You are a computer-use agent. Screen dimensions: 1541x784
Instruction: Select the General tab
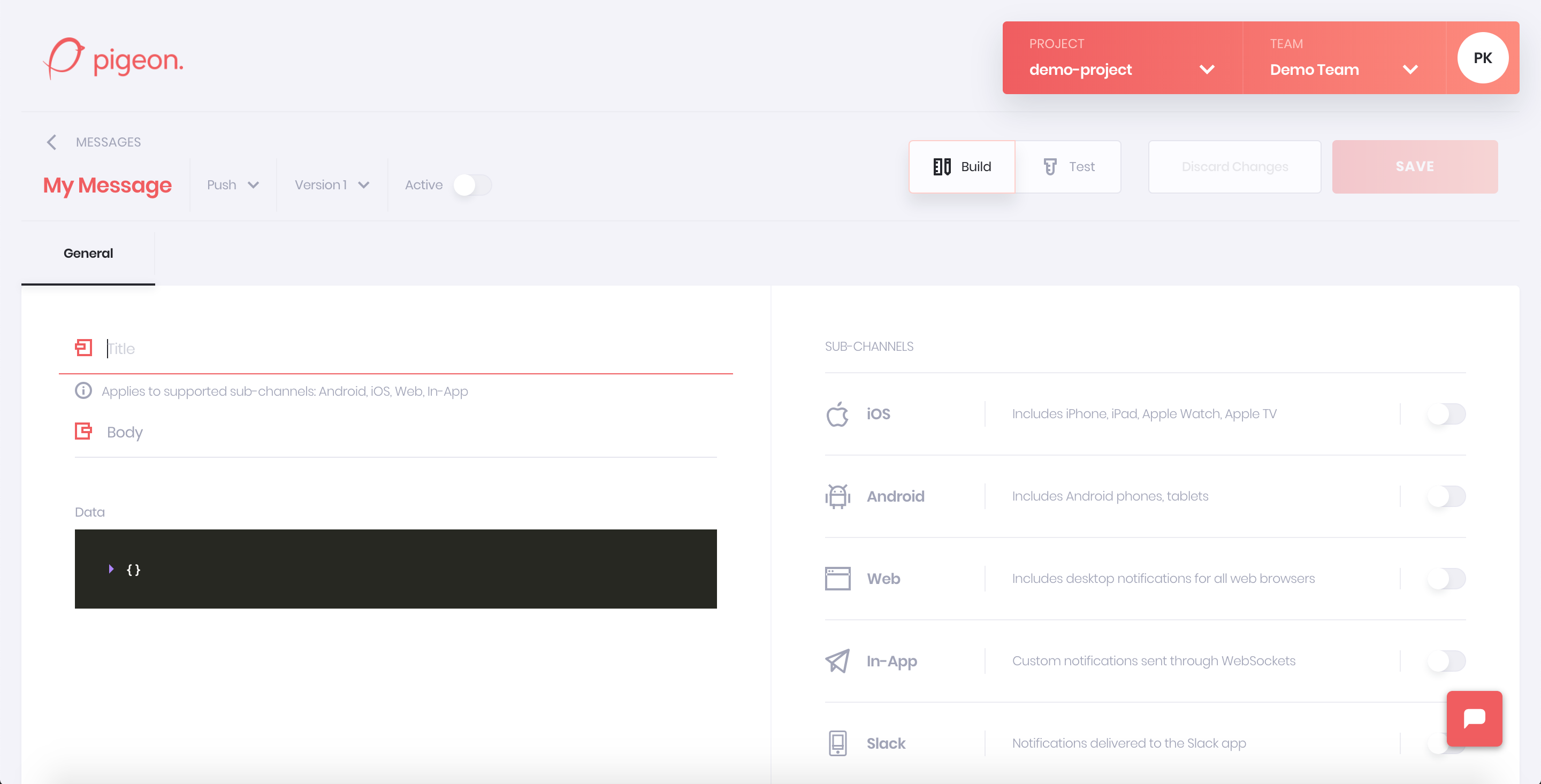pos(88,253)
